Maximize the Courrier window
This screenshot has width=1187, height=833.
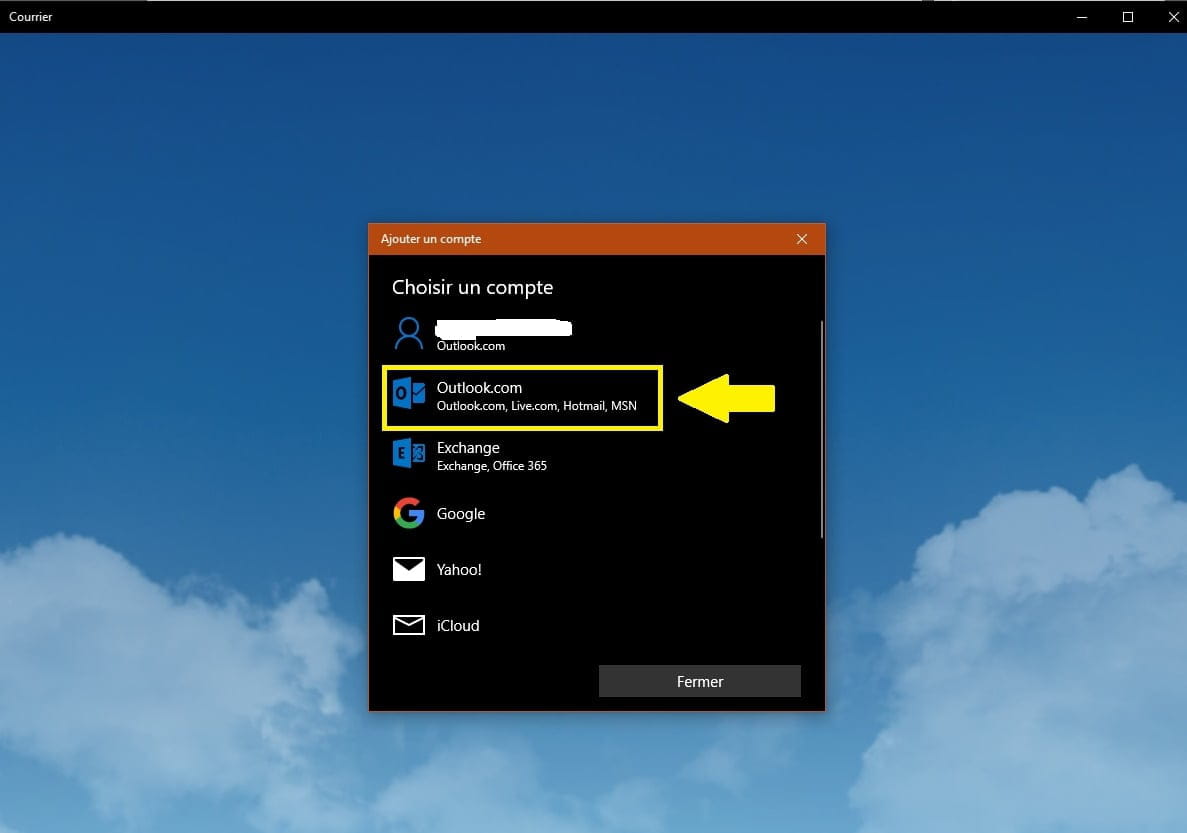[1128, 17]
